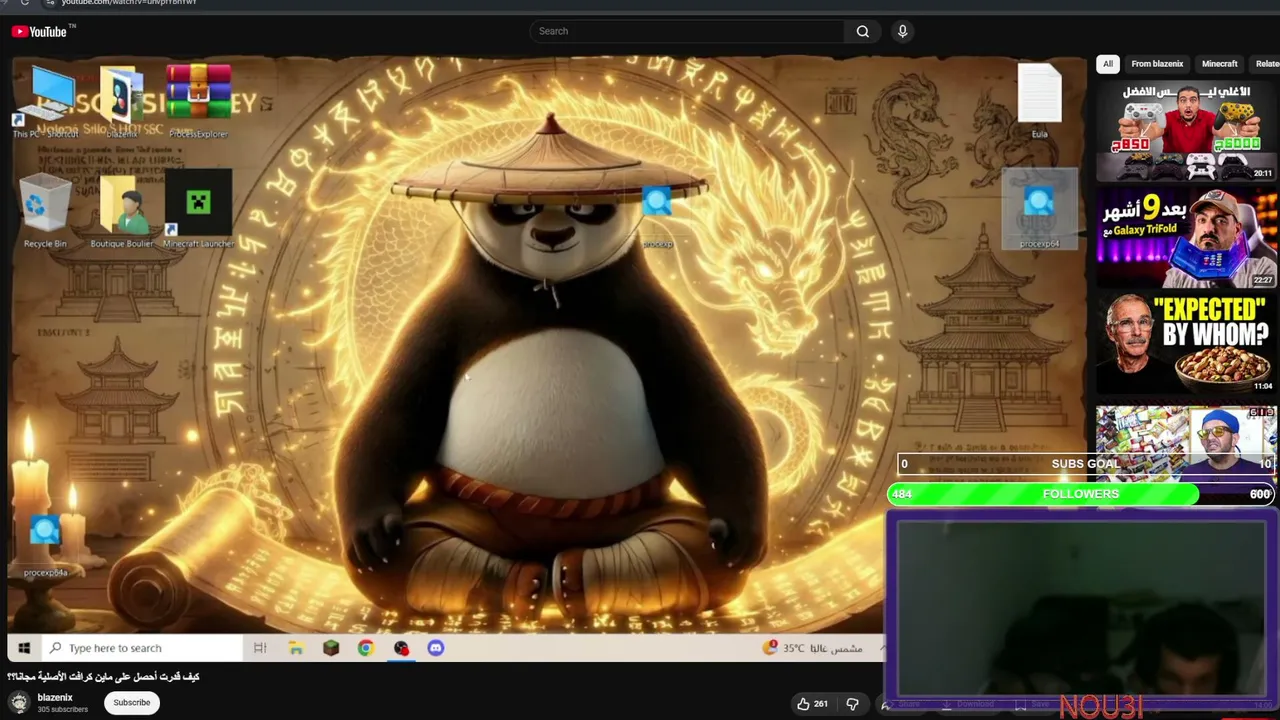1280x720 pixels.
Task: Dislike the video with the thumbs-down icon
Action: coord(852,704)
